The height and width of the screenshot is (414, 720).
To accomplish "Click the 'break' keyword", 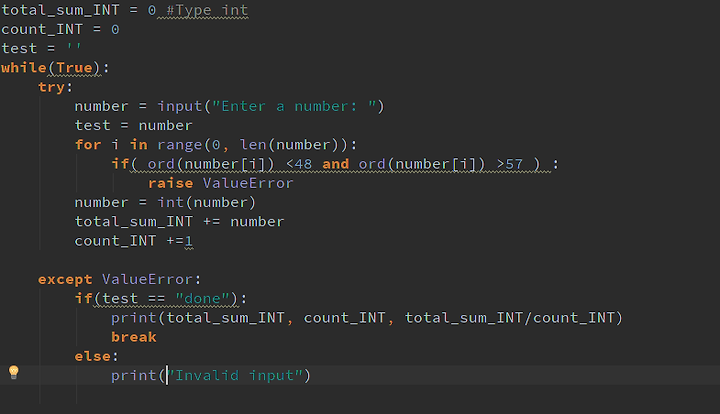I will (x=134, y=337).
